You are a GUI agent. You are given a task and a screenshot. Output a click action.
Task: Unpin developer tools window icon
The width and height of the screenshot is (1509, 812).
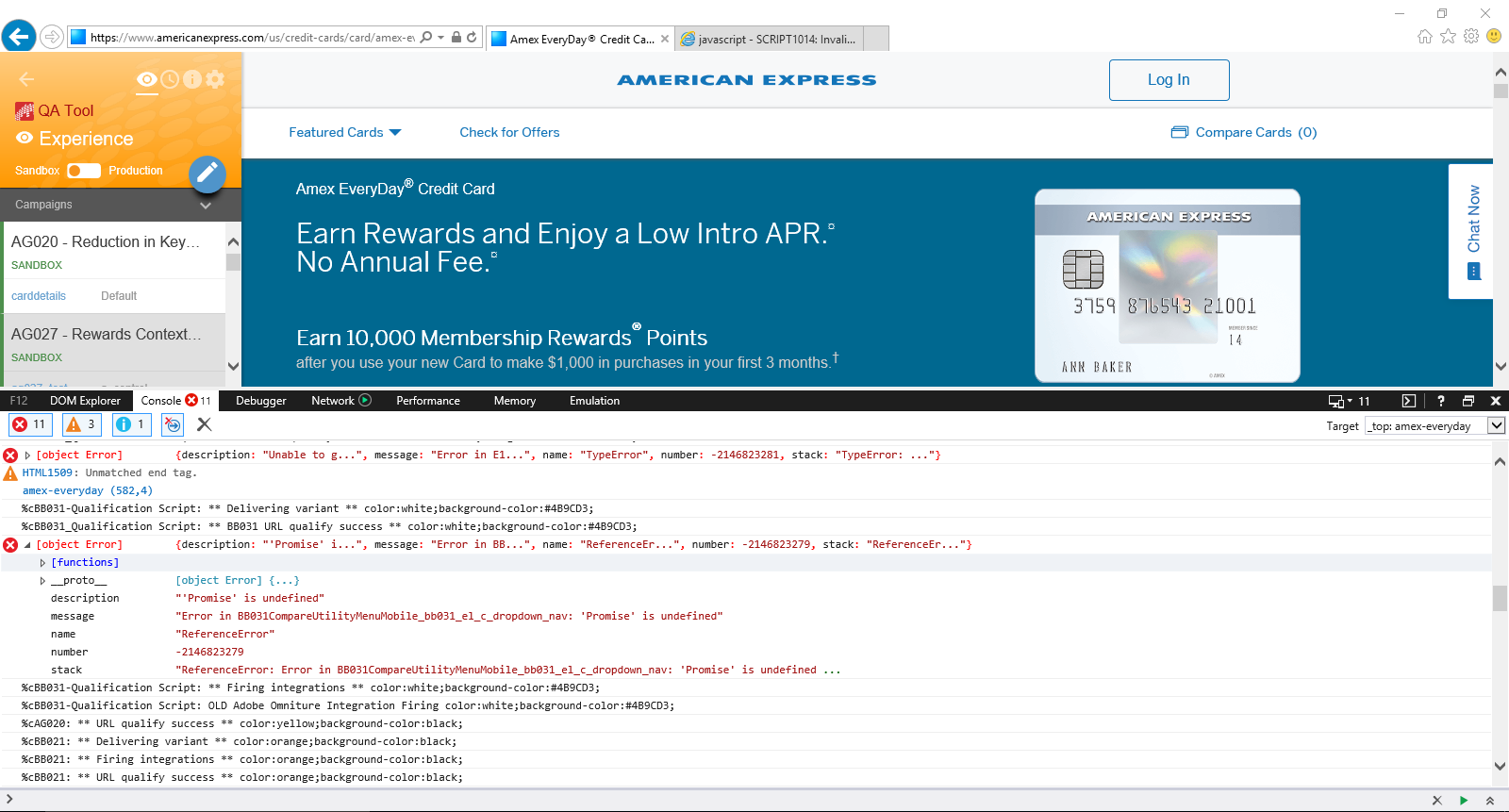pos(1468,401)
